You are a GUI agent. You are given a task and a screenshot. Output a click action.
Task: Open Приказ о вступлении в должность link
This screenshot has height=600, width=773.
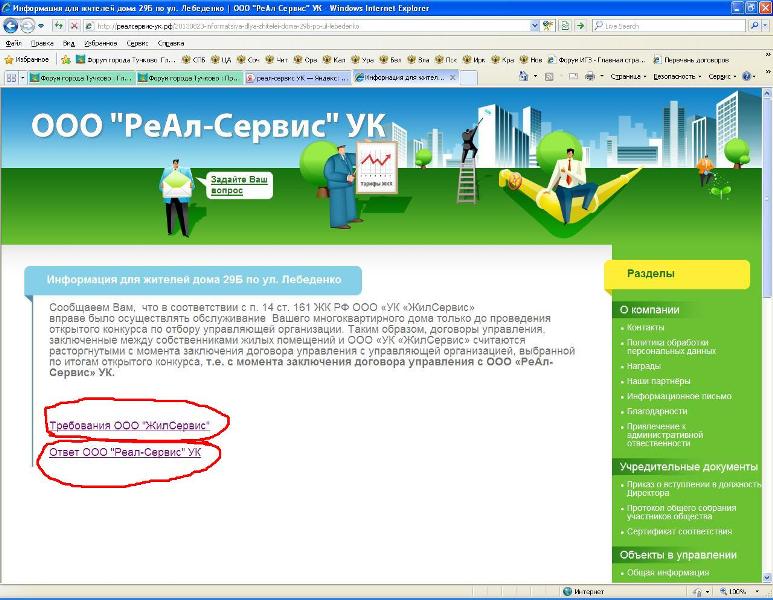tap(694, 489)
